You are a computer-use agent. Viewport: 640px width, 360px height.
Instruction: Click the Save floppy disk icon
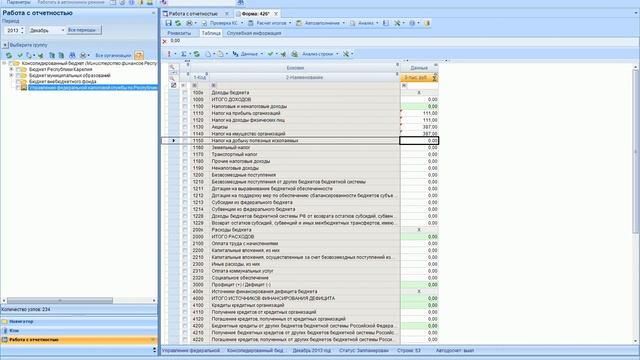[x=169, y=23]
